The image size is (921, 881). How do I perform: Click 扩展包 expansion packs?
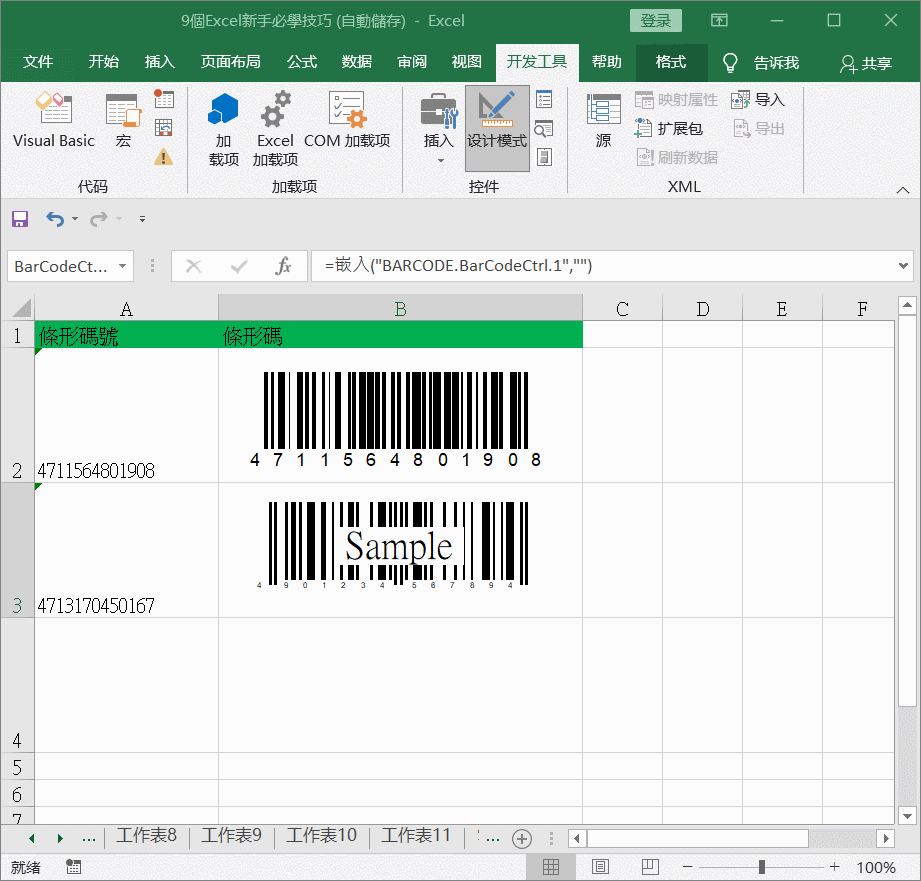coord(668,128)
